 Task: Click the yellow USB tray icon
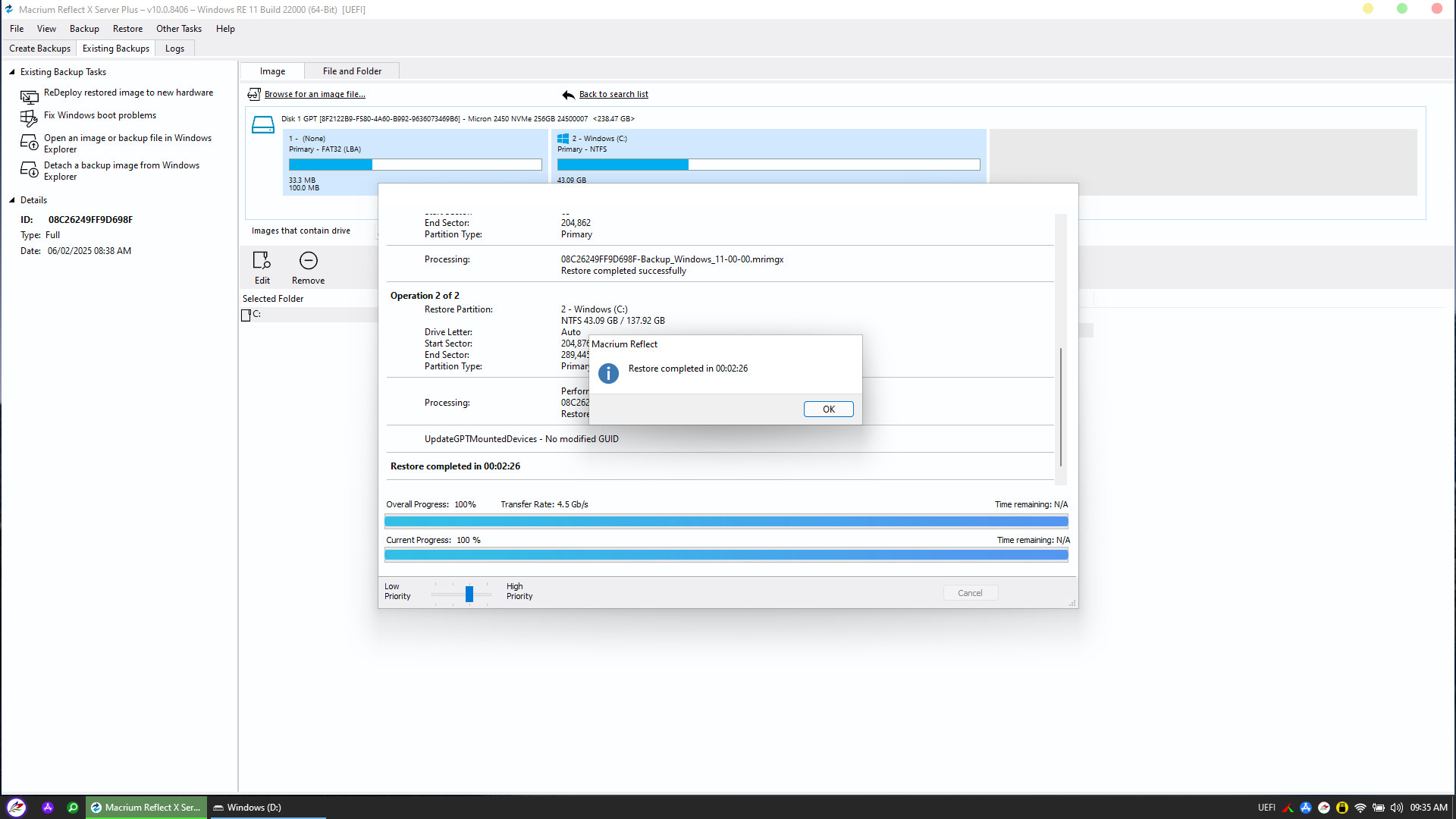click(1342, 808)
